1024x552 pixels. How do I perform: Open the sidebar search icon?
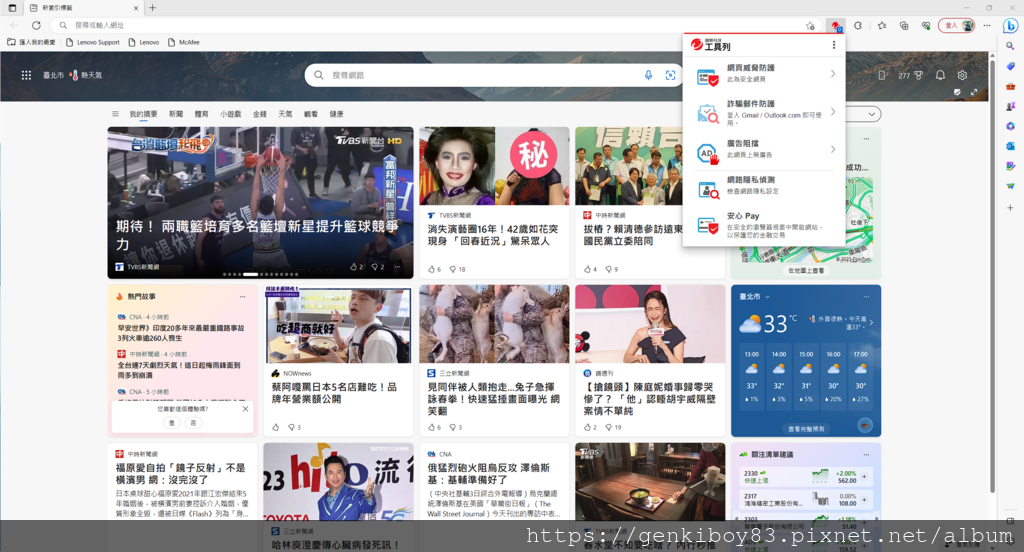[x=1010, y=46]
